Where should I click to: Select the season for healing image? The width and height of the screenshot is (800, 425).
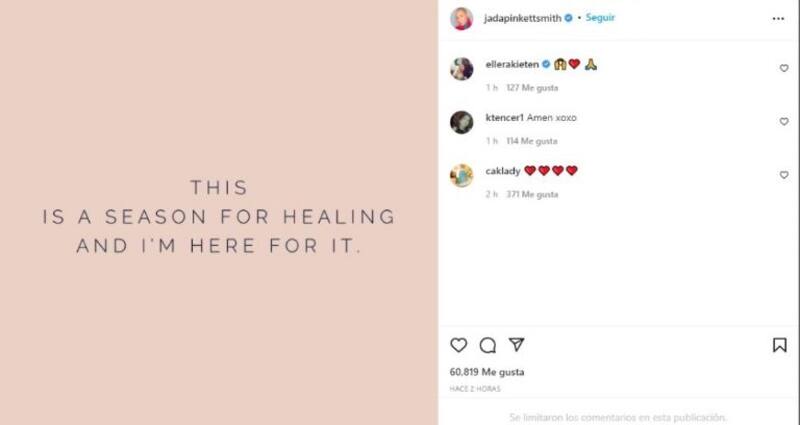pos(219,212)
